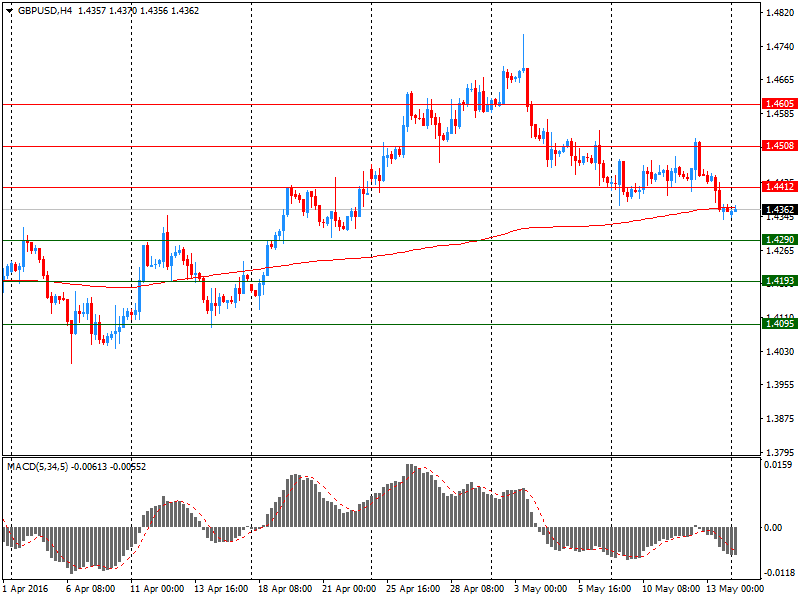Click the black 1.4362 current price label
Screen dimensions: 800x600
click(780, 210)
